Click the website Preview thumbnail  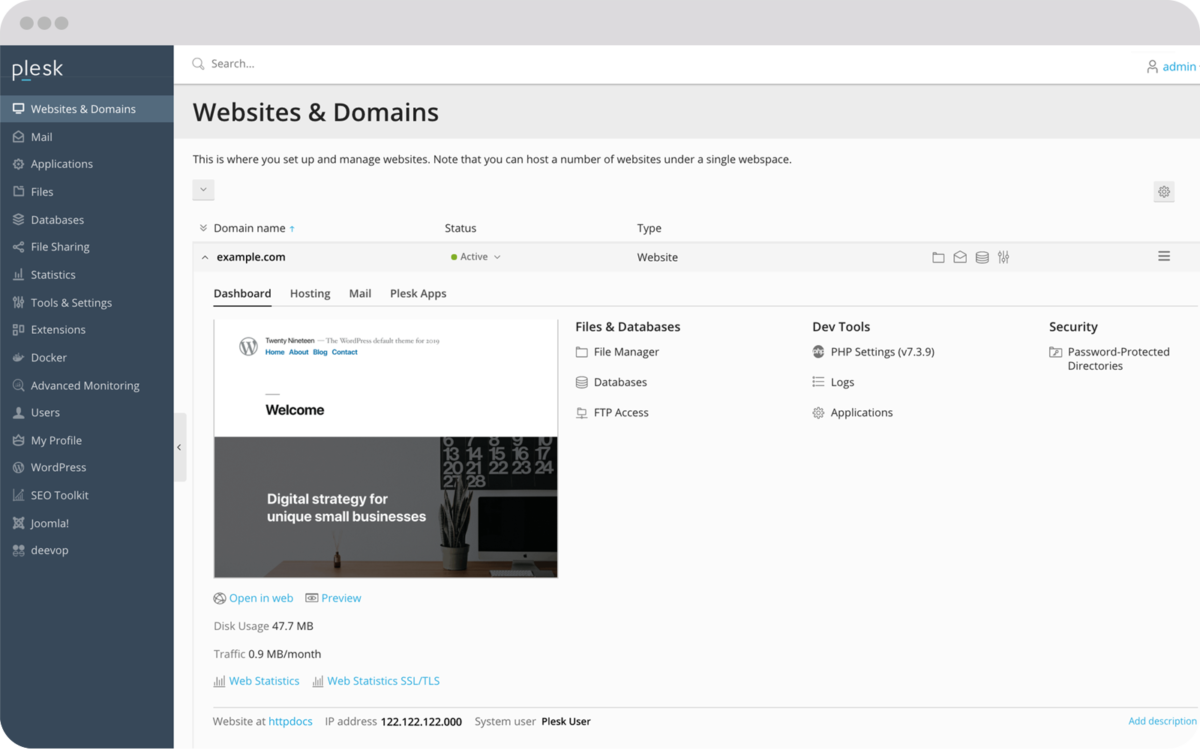point(385,447)
